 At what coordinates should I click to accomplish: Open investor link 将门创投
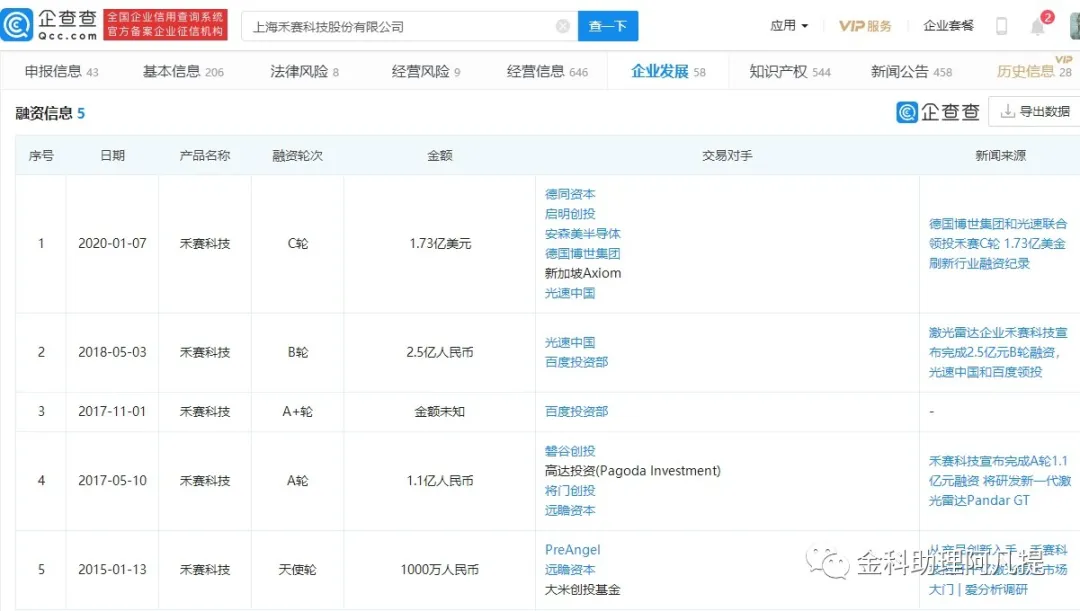pyautogui.click(x=570, y=490)
